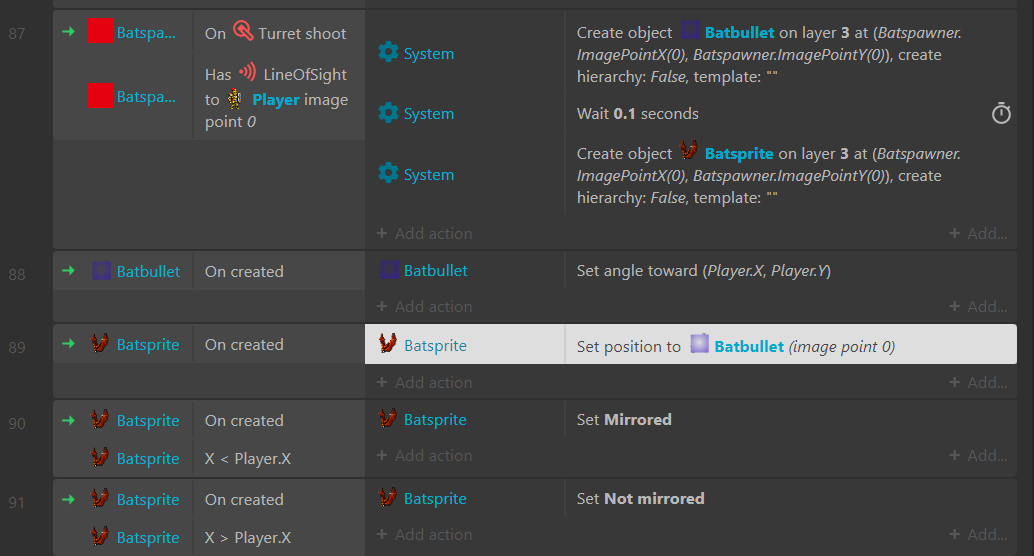Image resolution: width=1034 pixels, height=556 pixels.
Task: Click the Player sprite icon in the LineOfSight condition
Action: 235,99
